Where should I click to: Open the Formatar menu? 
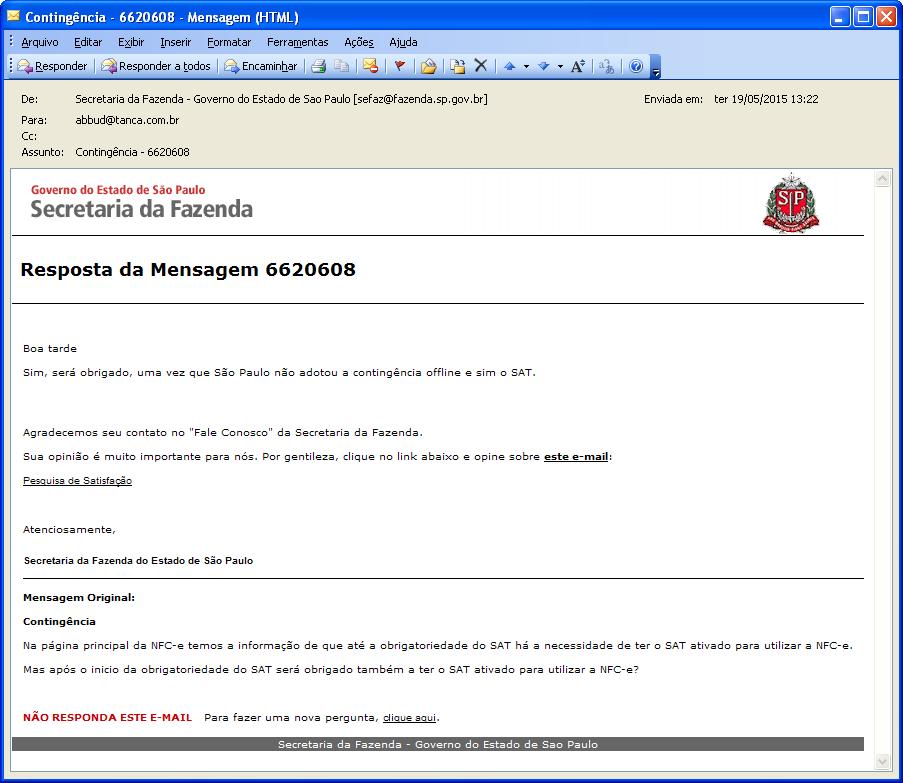pyautogui.click(x=229, y=42)
